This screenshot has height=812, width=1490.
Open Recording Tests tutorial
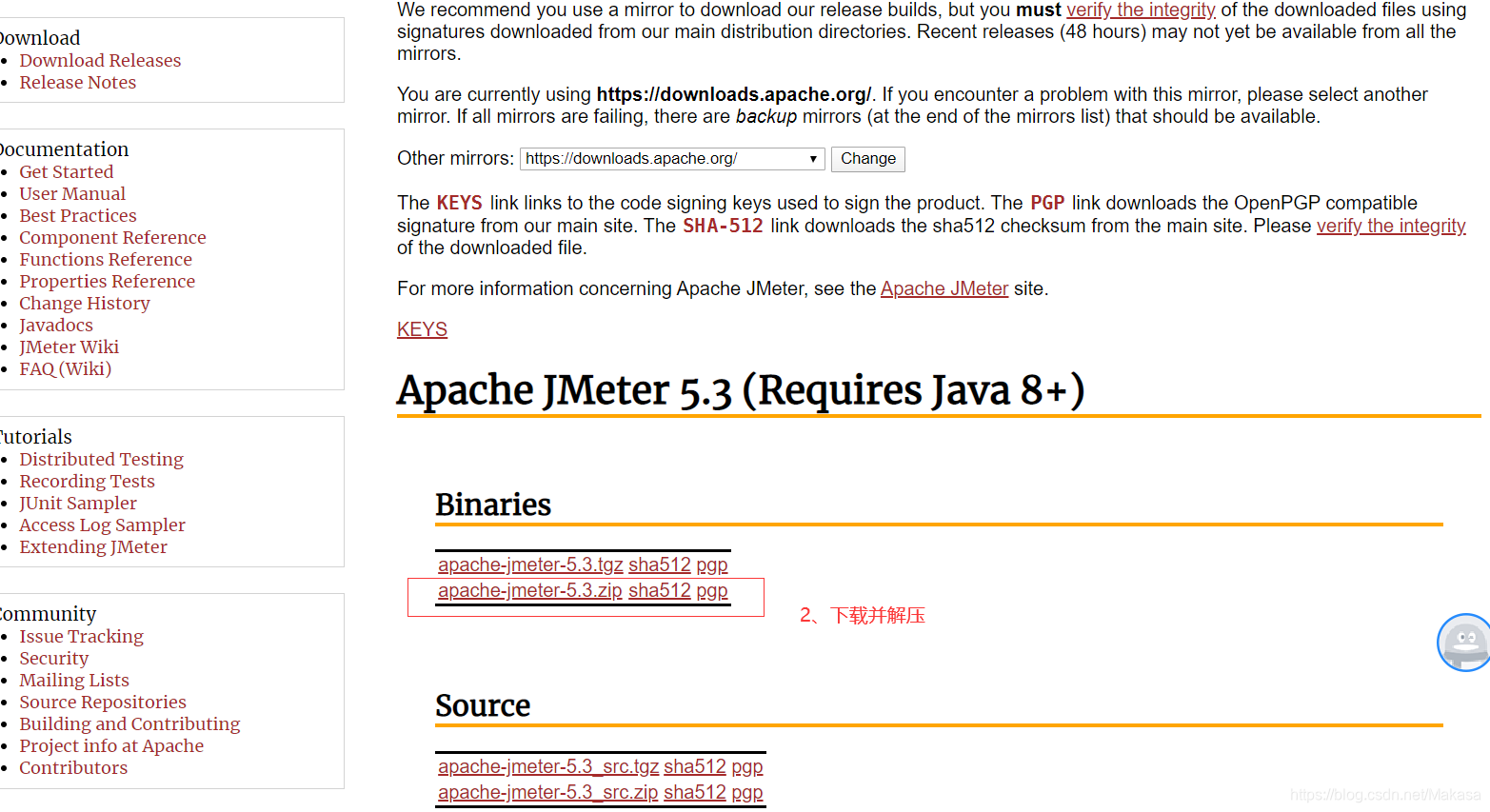(x=87, y=481)
